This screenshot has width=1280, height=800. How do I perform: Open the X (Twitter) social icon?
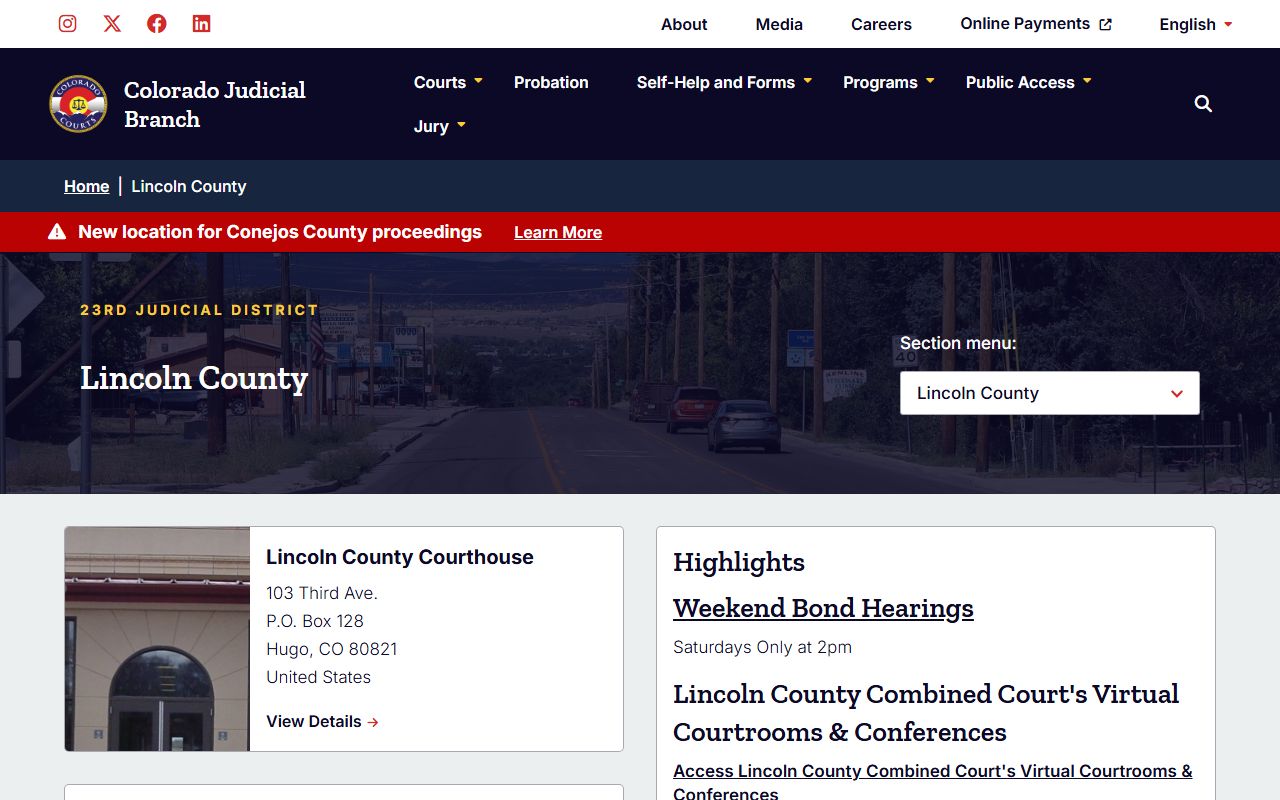112,24
